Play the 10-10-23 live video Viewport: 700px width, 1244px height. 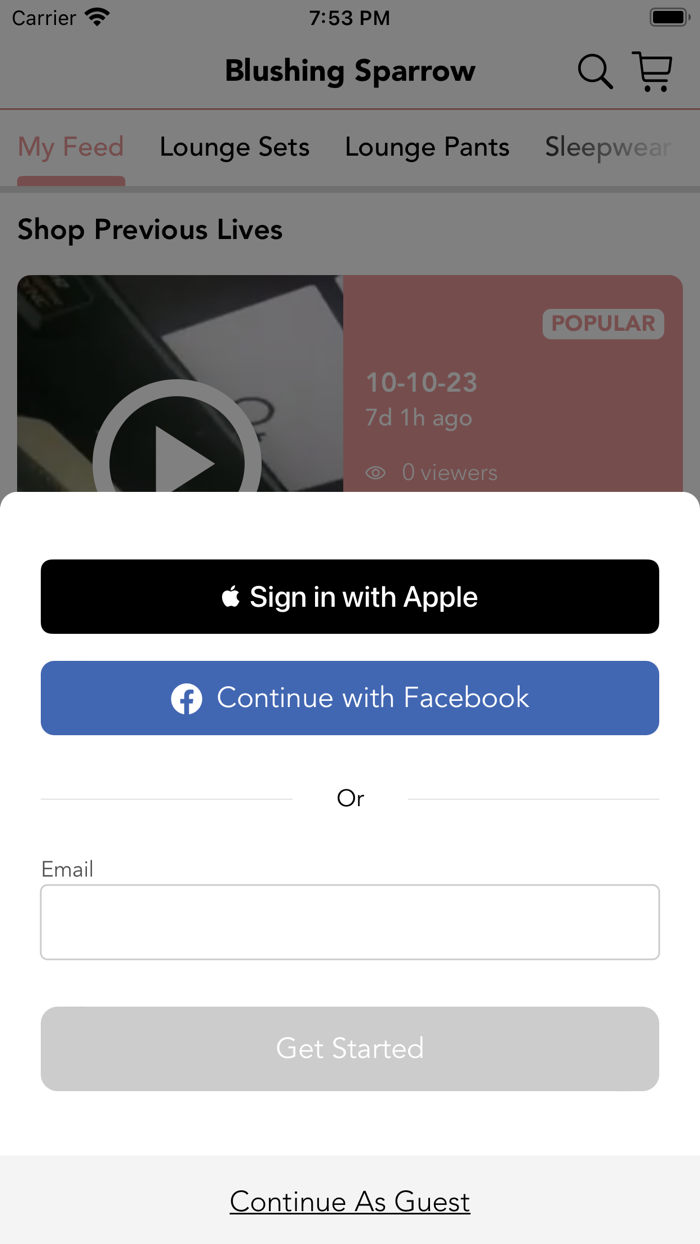(x=177, y=460)
